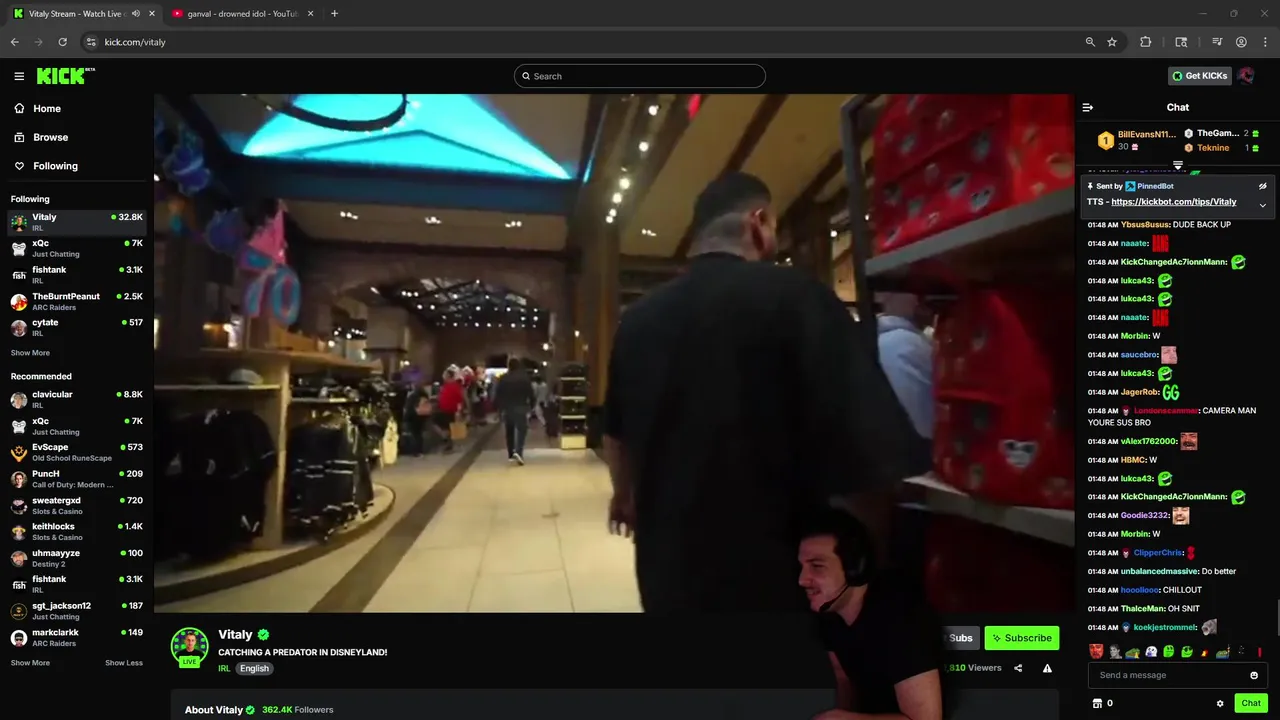
Task: Click Teknine on gift leaderboard
Action: tap(1213, 148)
